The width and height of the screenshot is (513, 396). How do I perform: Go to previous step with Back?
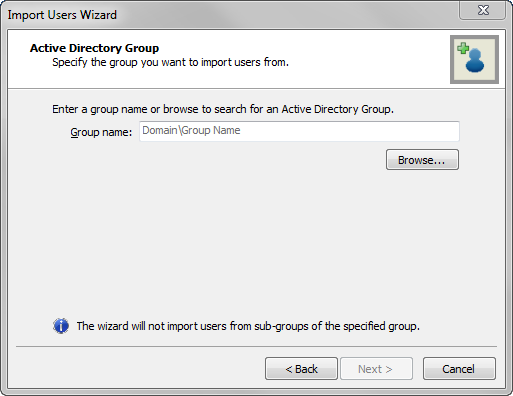pyautogui.click(x=301, y=369)
